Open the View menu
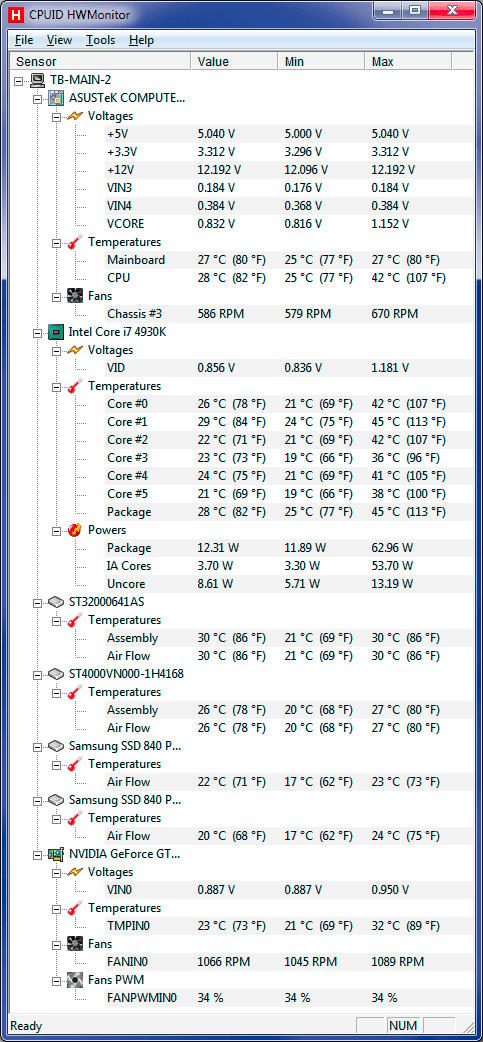 (59, 40)
